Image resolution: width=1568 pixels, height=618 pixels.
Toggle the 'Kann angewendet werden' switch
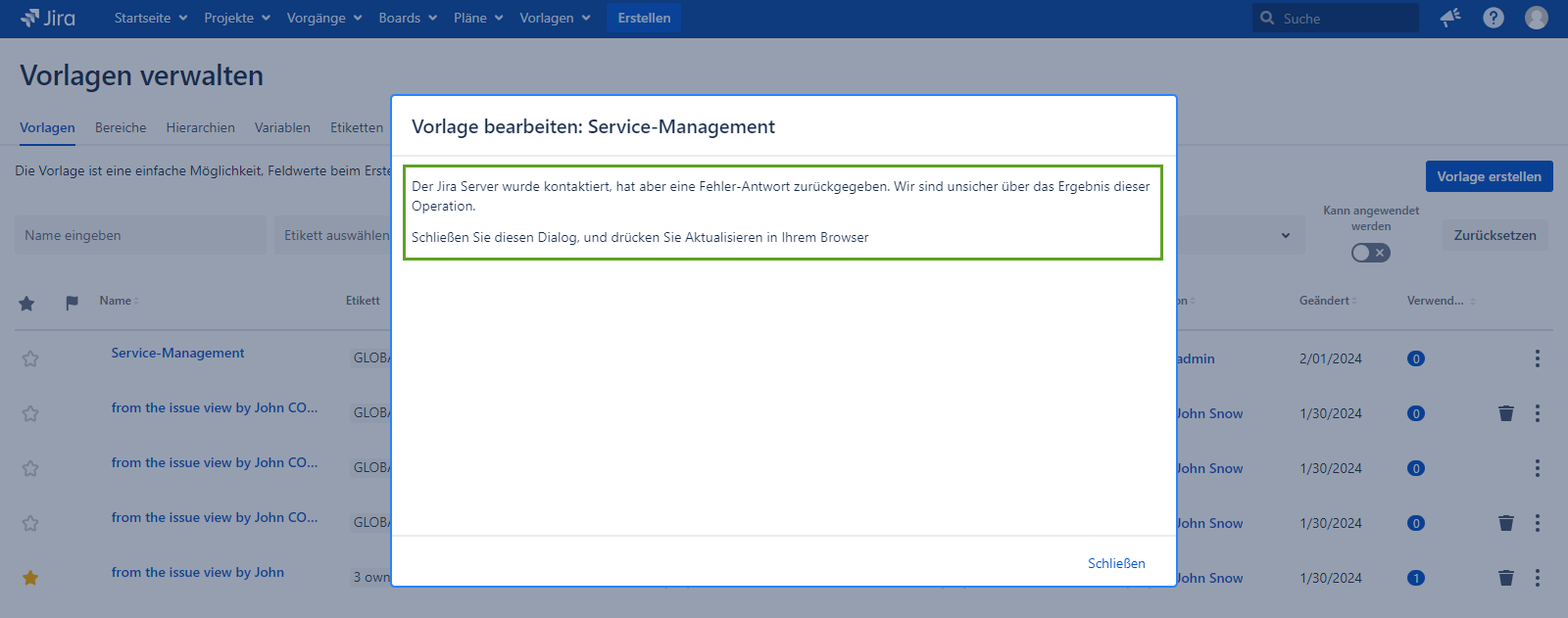(1370, 253)
